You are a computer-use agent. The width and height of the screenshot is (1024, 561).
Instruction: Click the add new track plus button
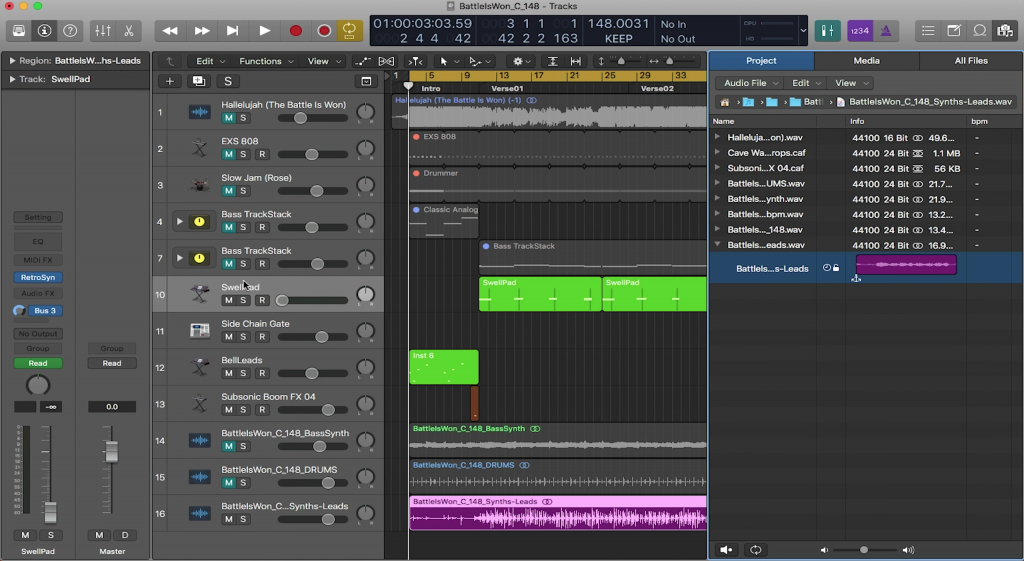pos(170,81)
